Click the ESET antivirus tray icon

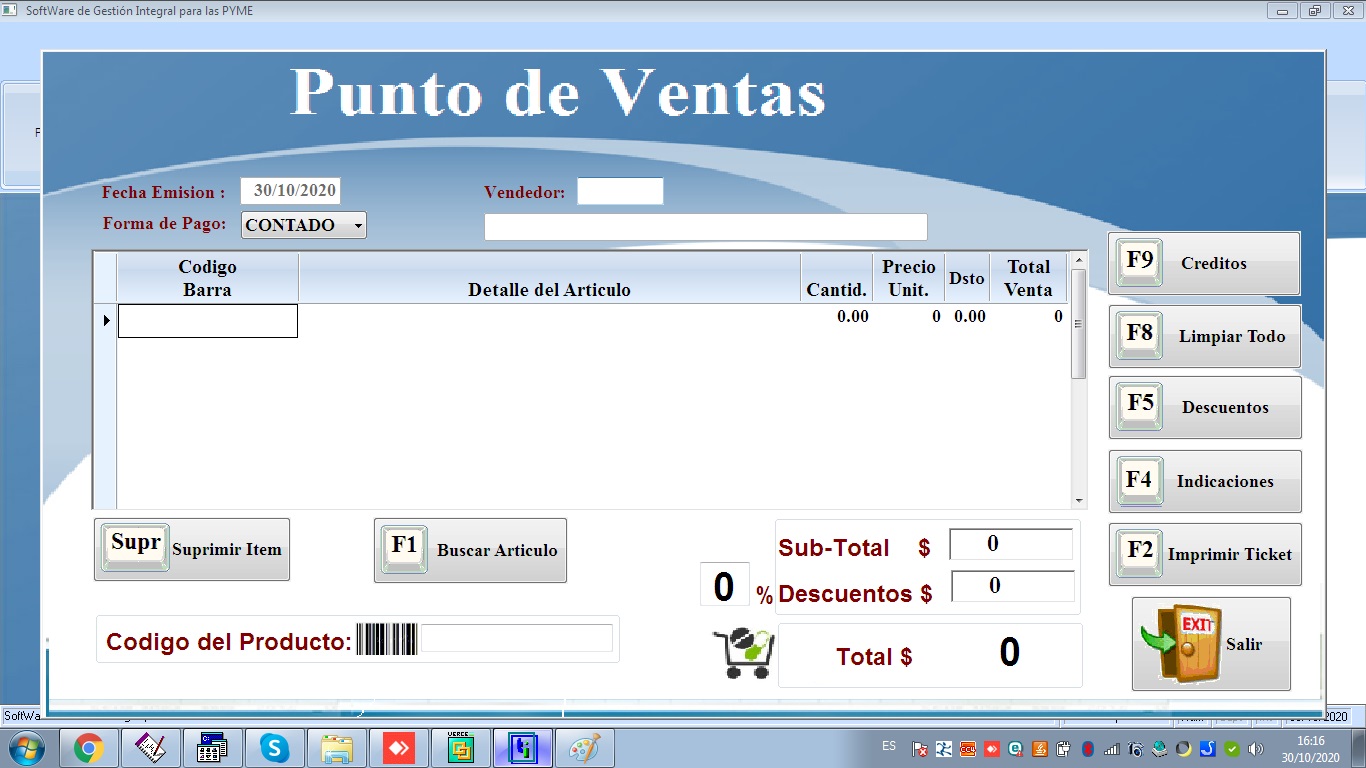(x=1015, y=749)
